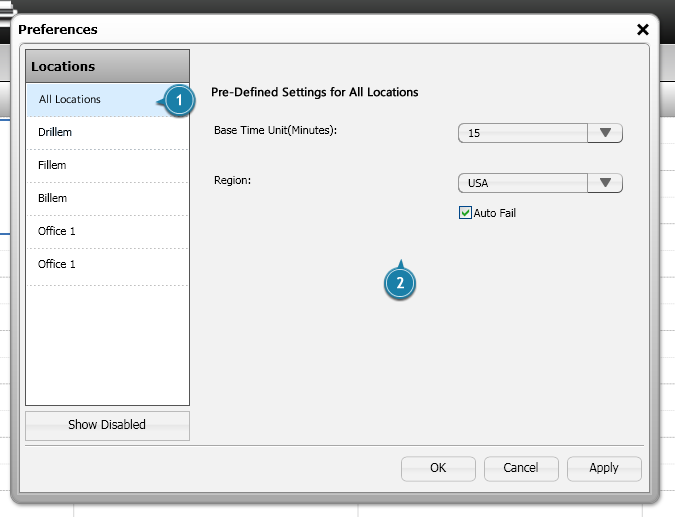Close the Preferences dialog with X

coord(643,29)
